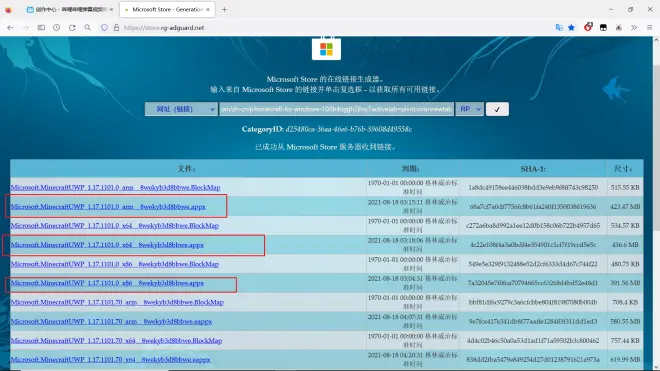Download 1.17.1101.0 x64 appx file
The image size is (660, 371).
pyautogui.click(x=107, y=245)
